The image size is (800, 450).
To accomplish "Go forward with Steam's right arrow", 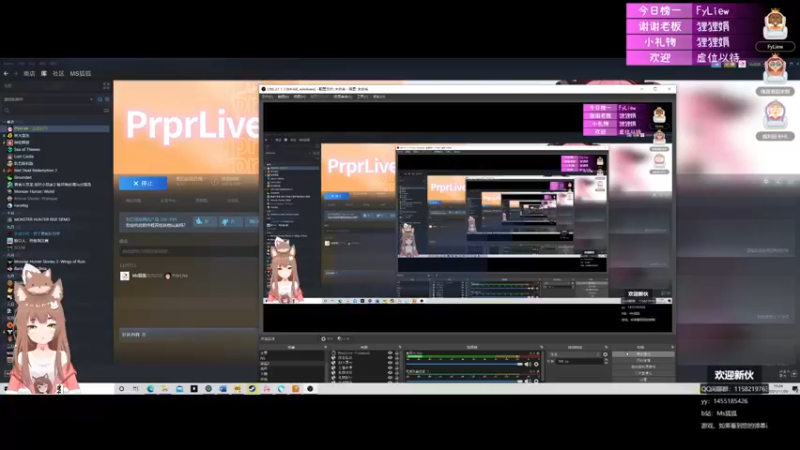I will coord(16,73).
